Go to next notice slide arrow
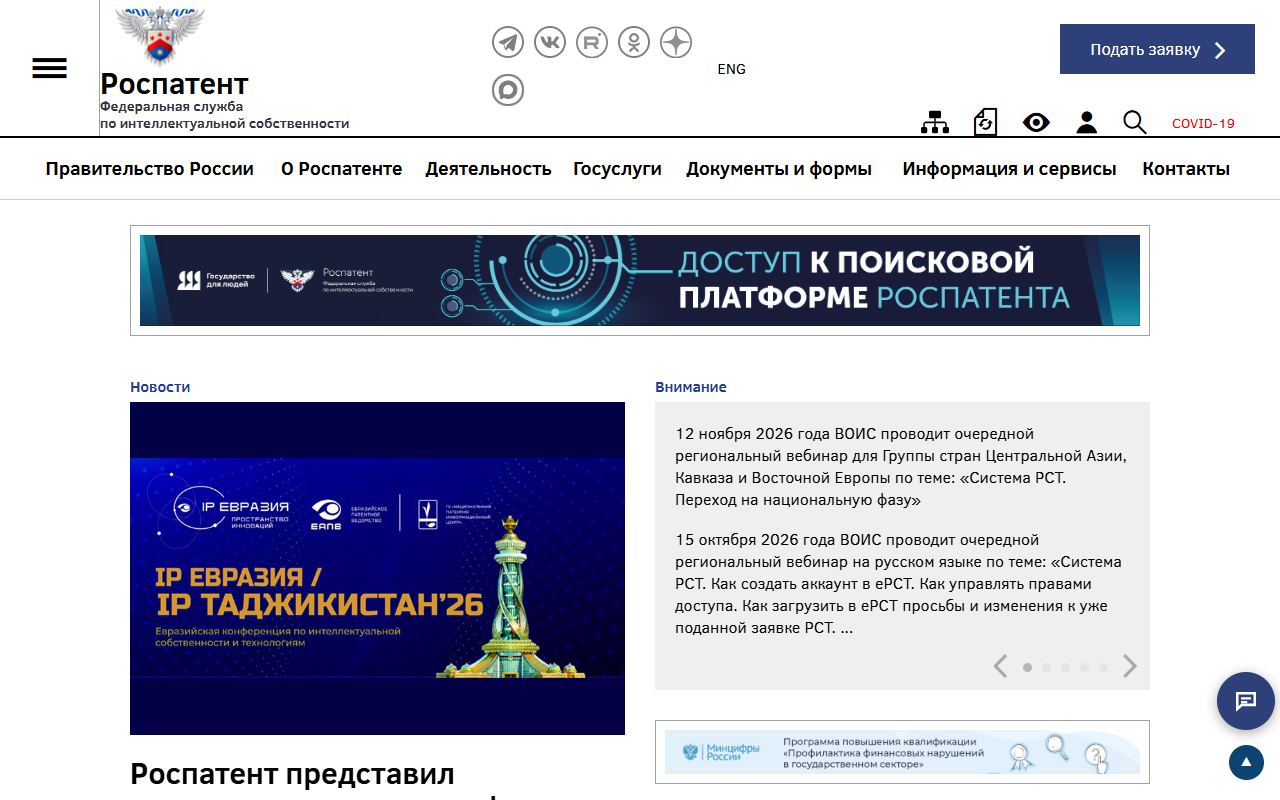This screenshot has width=1280, height=800. coord(1130,666)
